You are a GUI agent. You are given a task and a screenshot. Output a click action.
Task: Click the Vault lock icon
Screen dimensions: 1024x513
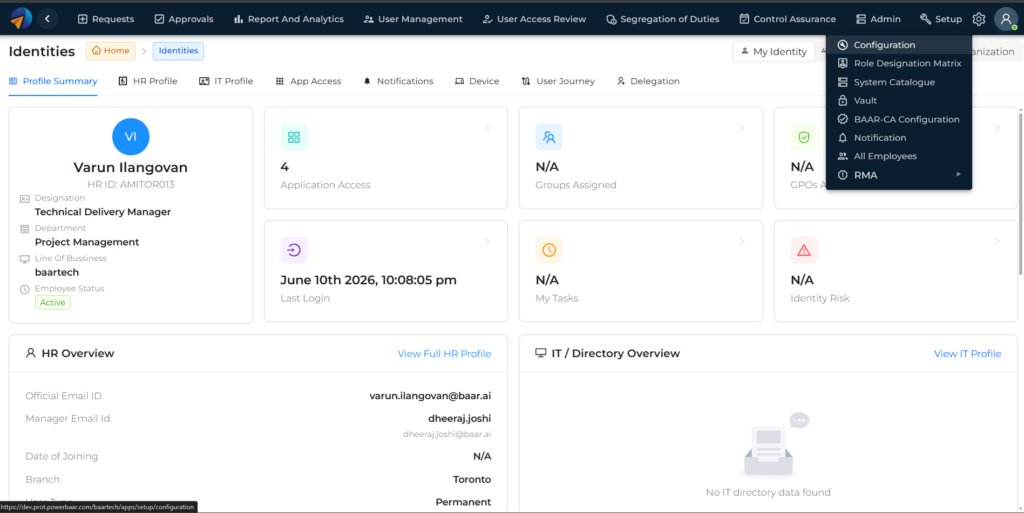pos(842,101)
